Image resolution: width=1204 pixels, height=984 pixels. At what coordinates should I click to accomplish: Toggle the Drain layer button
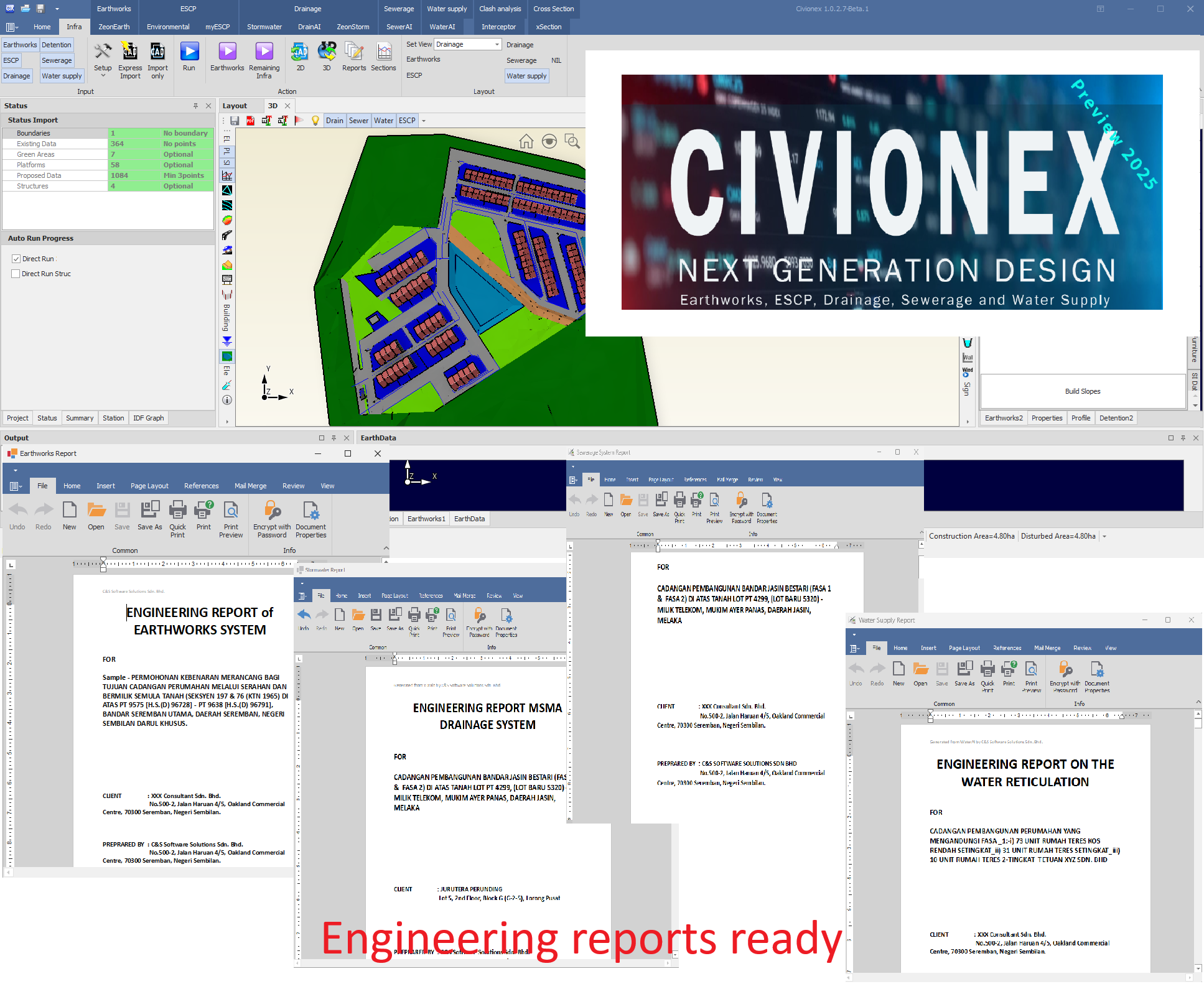[334, 121]
